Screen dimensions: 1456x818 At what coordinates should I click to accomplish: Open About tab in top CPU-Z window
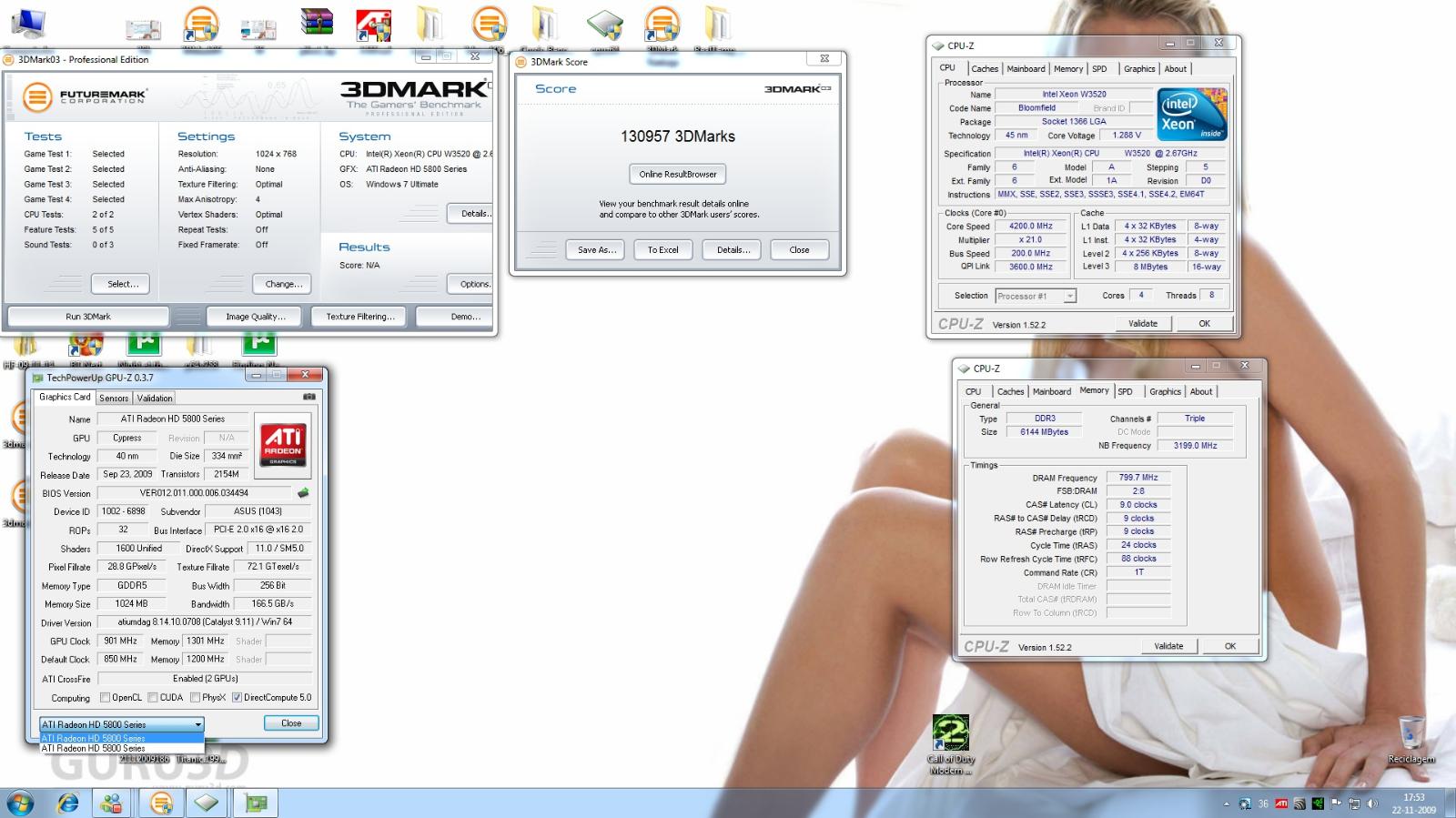tap(1176, 68)
